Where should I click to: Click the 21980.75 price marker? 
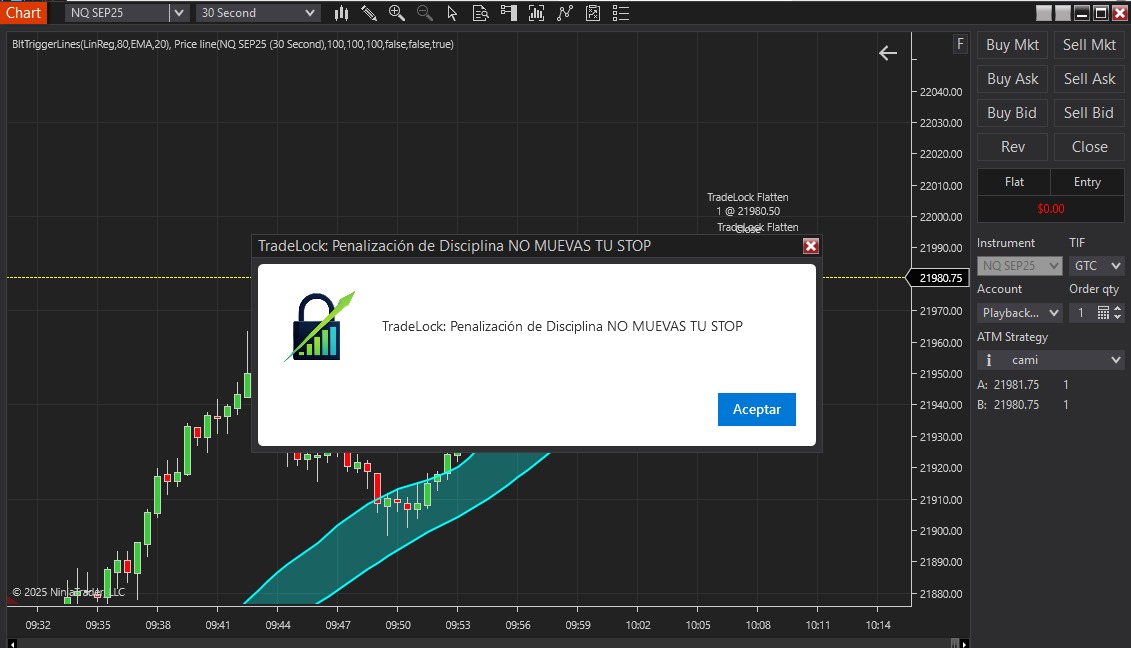[937, 278]
